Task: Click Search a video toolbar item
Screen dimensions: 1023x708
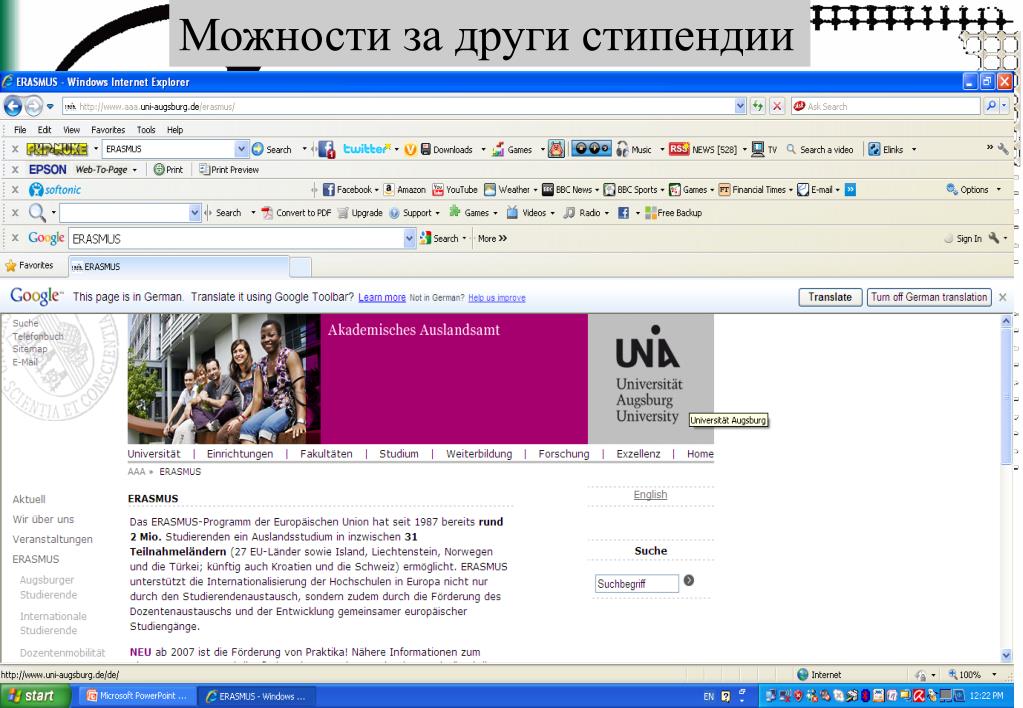Action: pos(820,149)
